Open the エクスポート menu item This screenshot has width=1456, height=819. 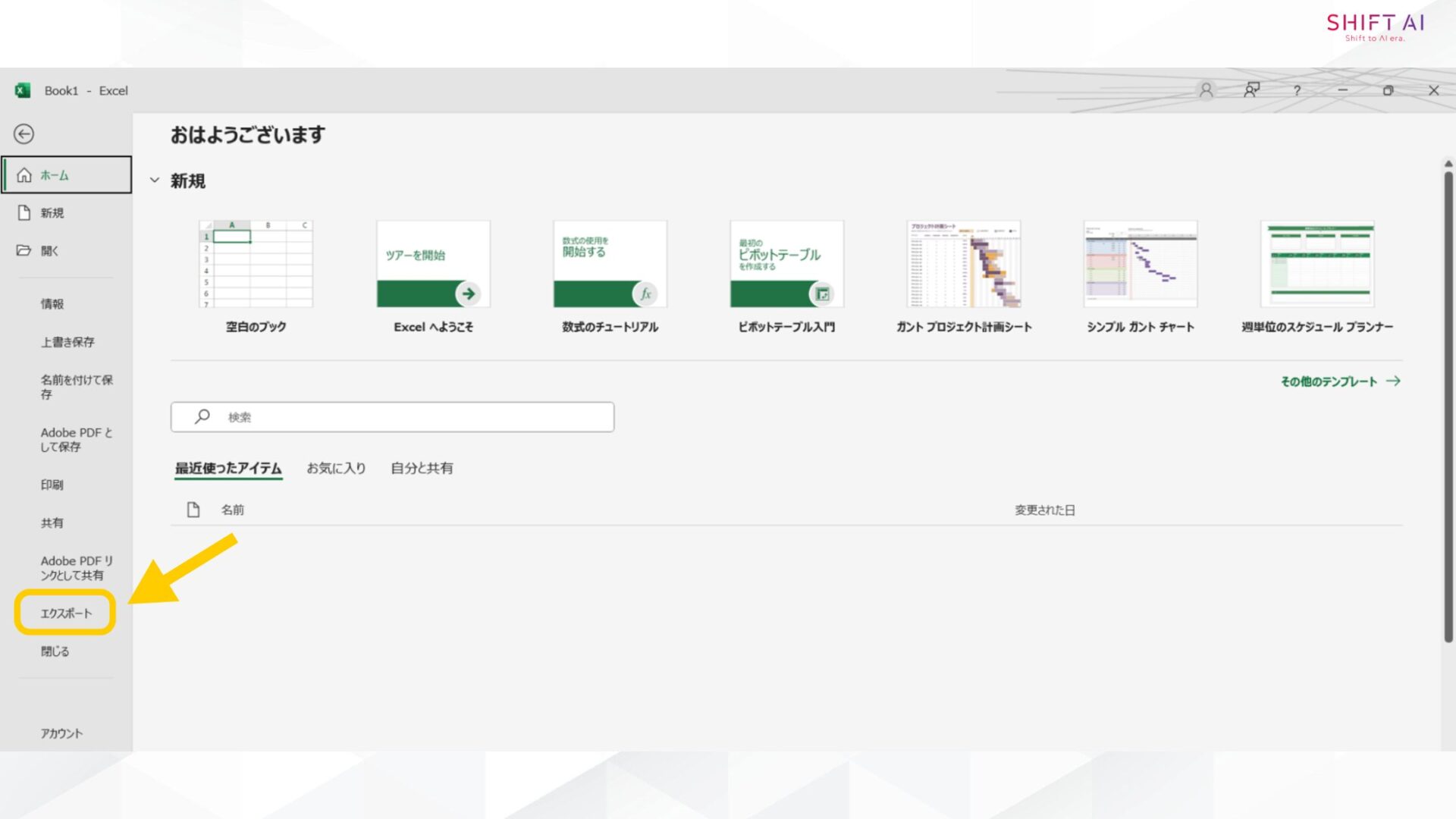pyautogui.click(x=66, y=613)
